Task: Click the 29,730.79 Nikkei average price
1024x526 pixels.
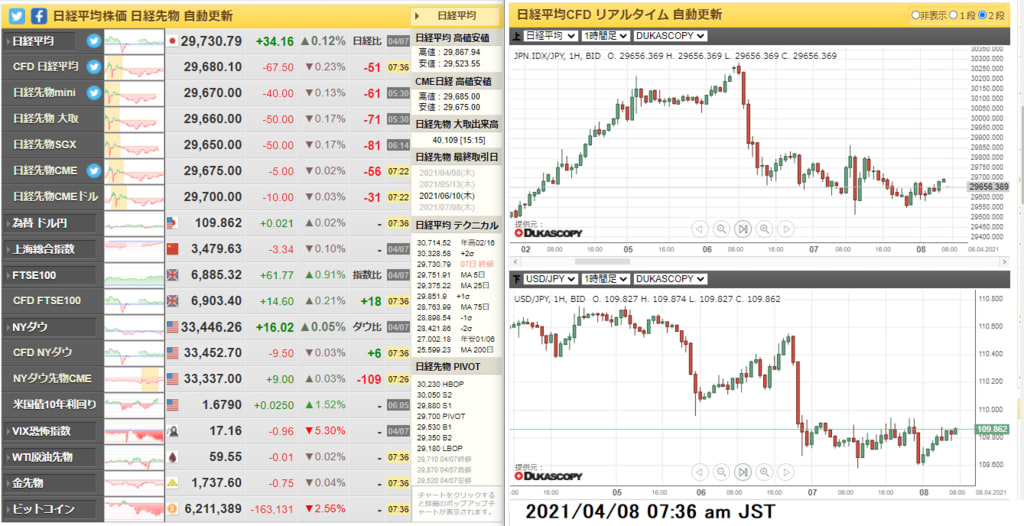Action: point(212,41)
